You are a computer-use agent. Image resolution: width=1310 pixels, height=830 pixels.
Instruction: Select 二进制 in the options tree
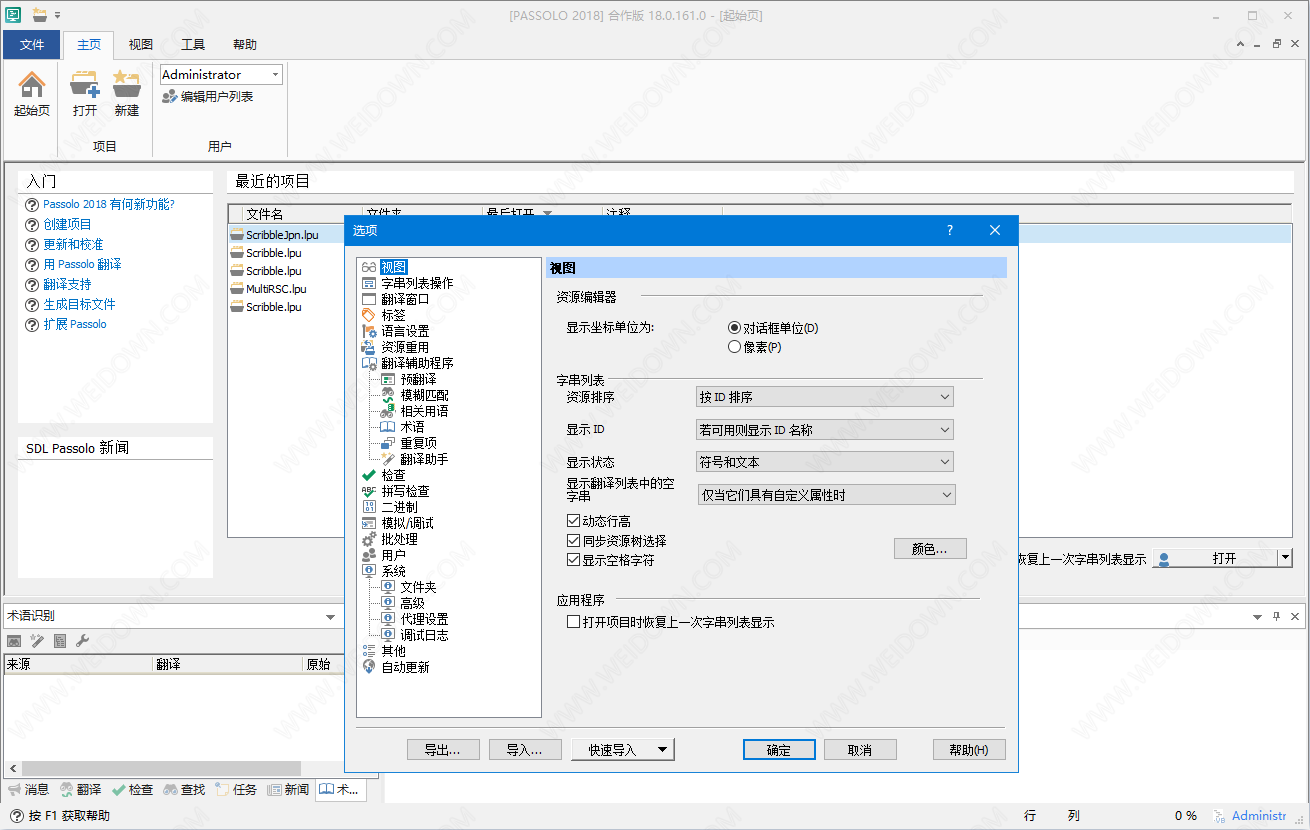[x=399, y=507]
